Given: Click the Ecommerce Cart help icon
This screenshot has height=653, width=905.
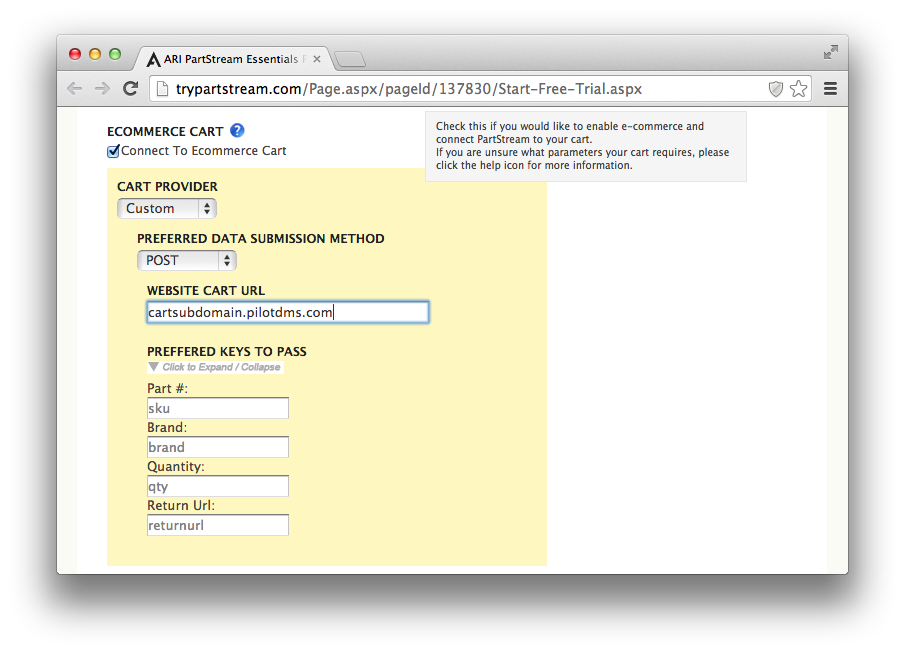Looking at the screenshot, I should 237,131.
